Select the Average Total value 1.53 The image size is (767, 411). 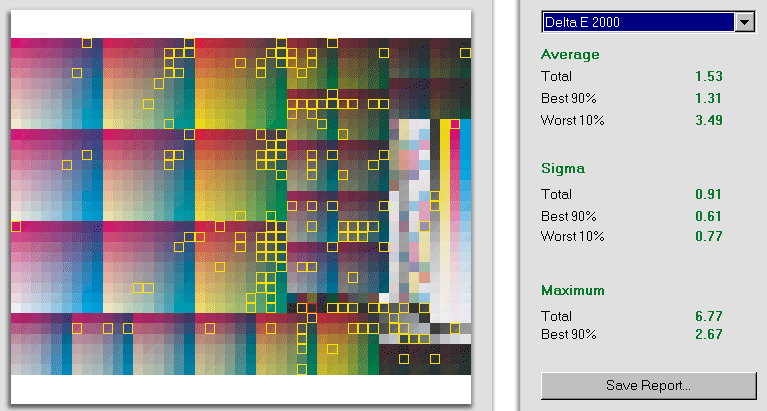(x=708, y=76)
